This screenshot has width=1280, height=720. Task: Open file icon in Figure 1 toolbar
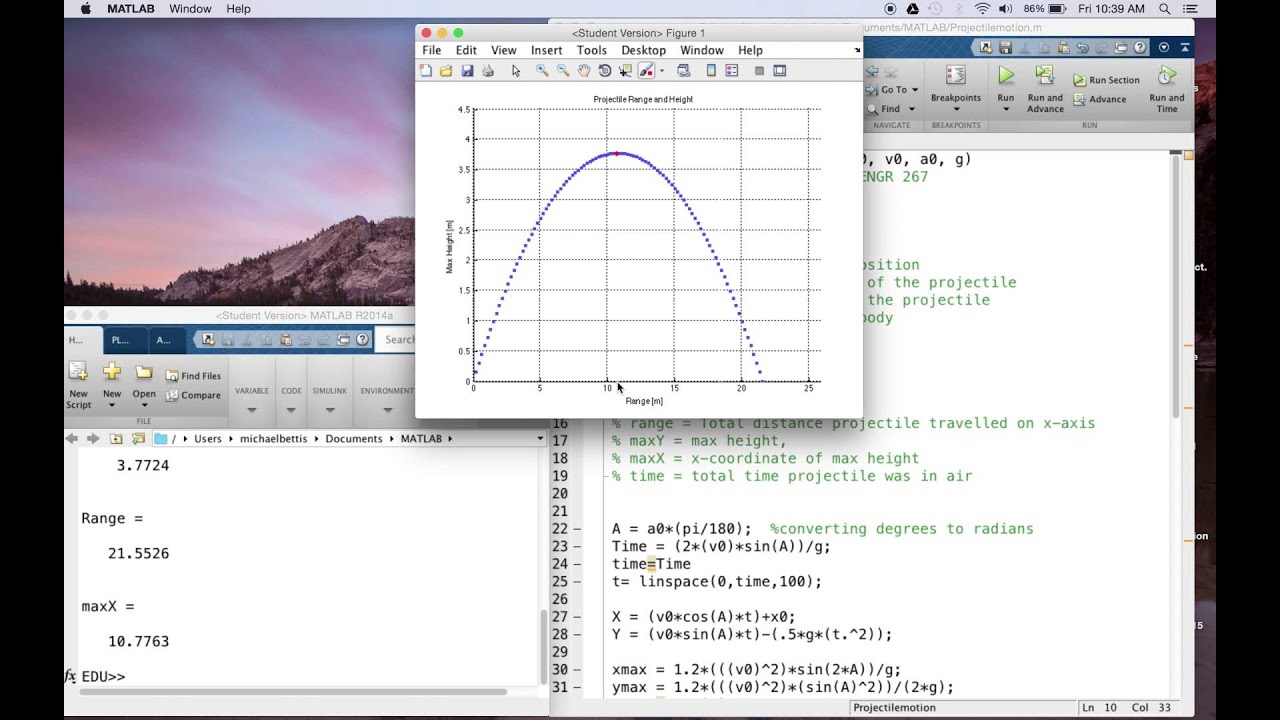446,71
